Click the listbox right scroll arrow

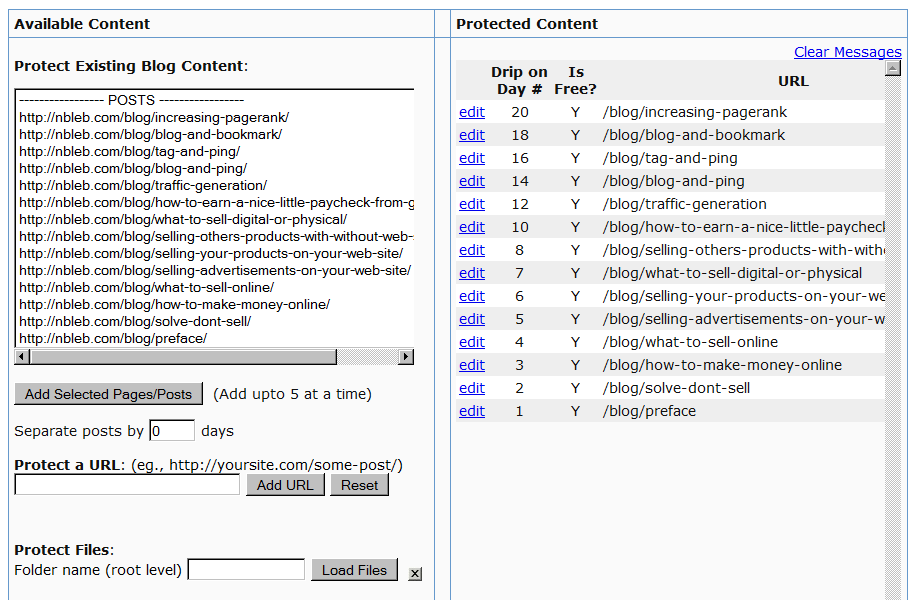pos(406,357)
